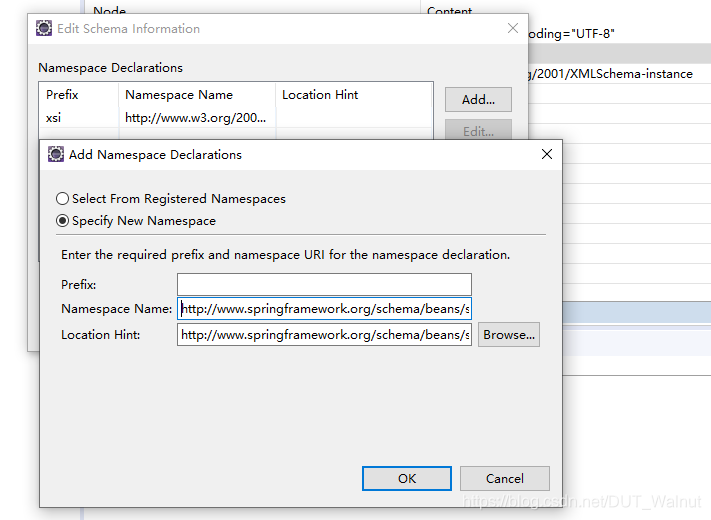Screen dimensions: 711x520
Task: Close the Edit Schema Information window
Action: 513,28
